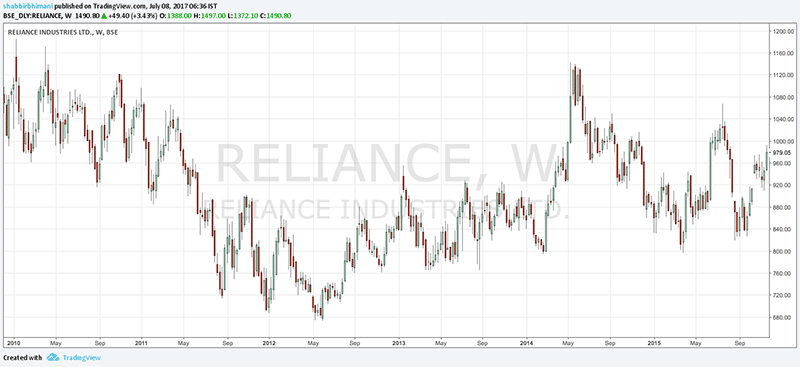Open the shabbirbhimani profile link

[x=27, y=6]
